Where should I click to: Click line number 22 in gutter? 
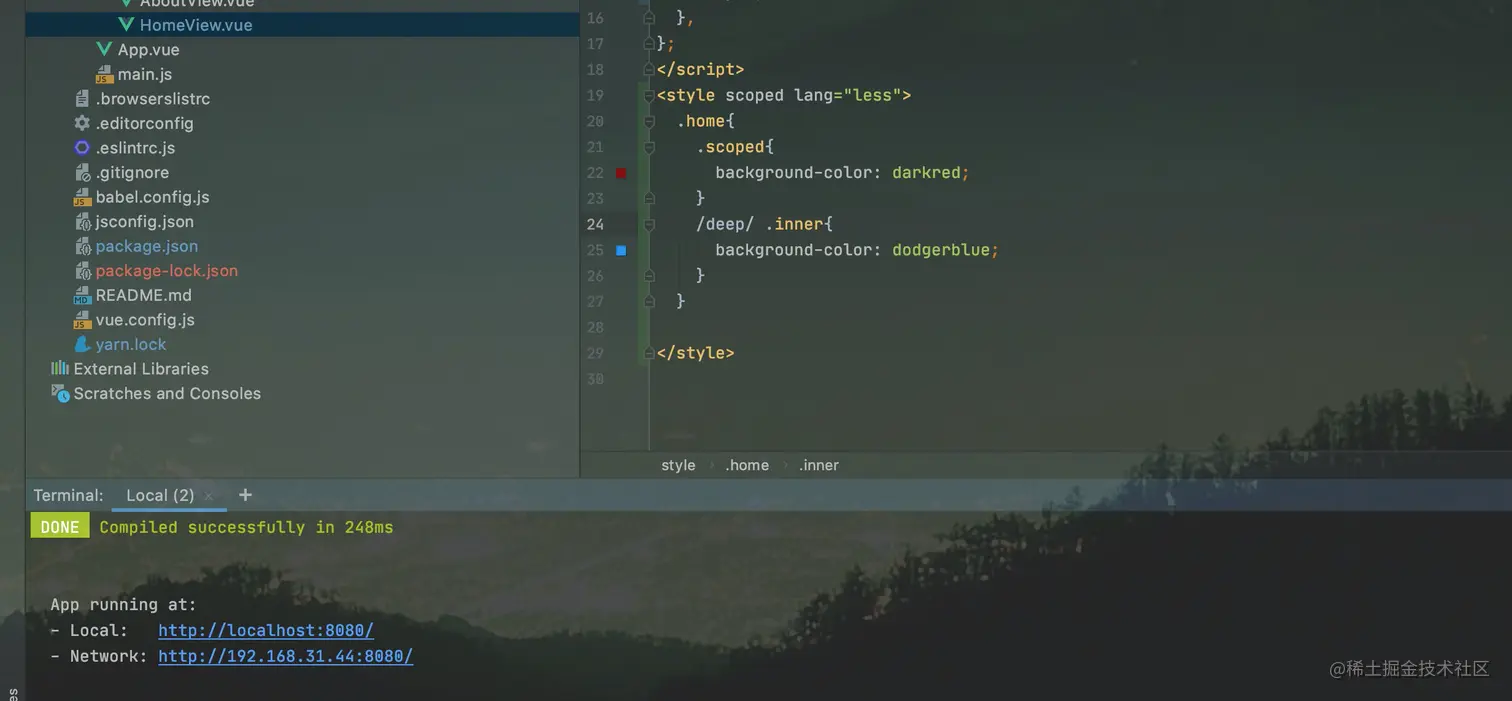click(x=595, y=173)
